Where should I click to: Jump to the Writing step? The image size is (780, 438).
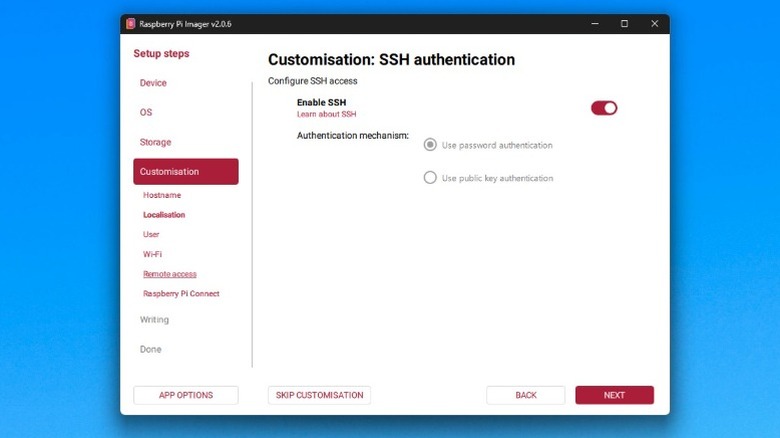(154, 320)
